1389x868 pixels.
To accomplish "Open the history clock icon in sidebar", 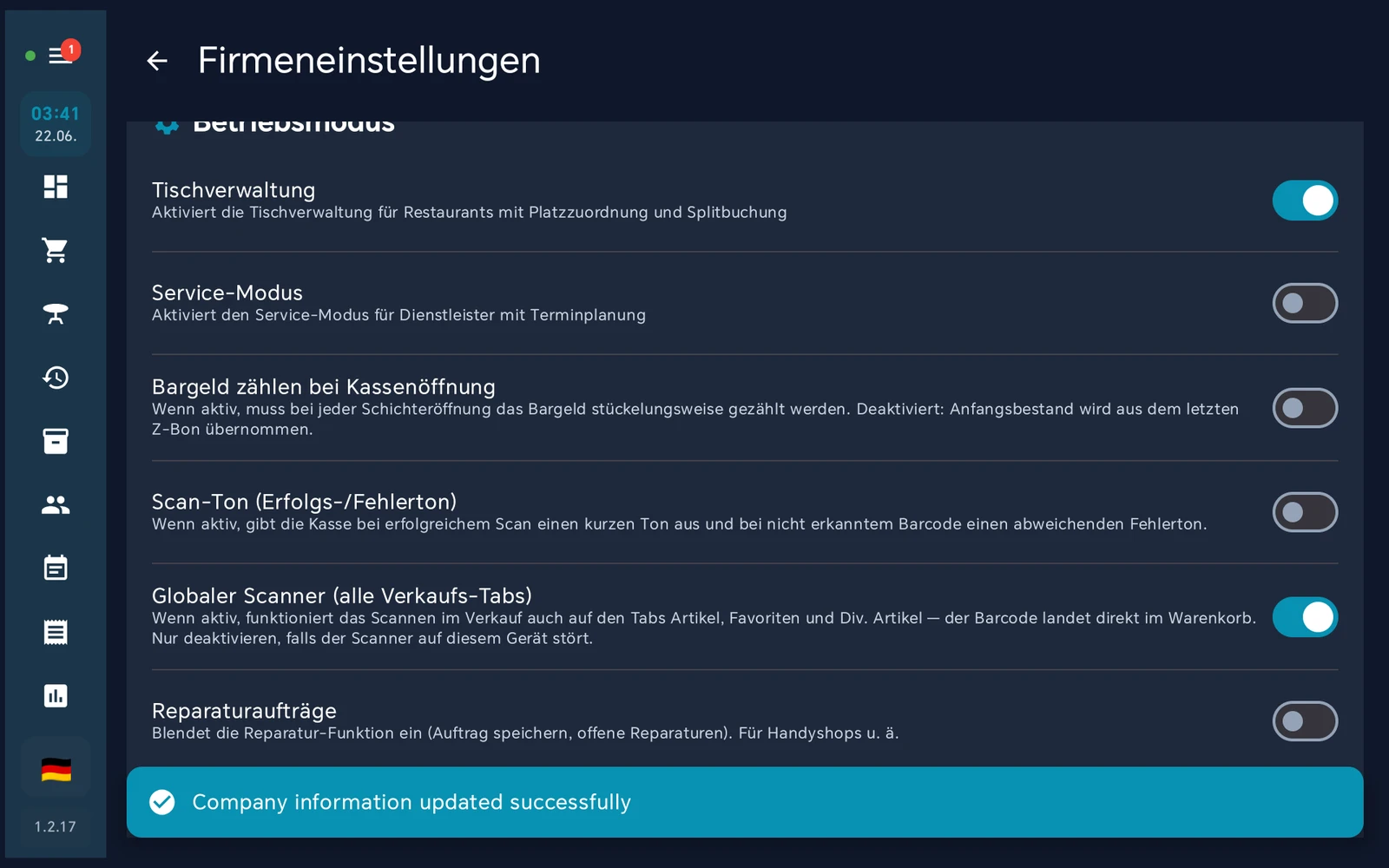I will click(56, 378).
